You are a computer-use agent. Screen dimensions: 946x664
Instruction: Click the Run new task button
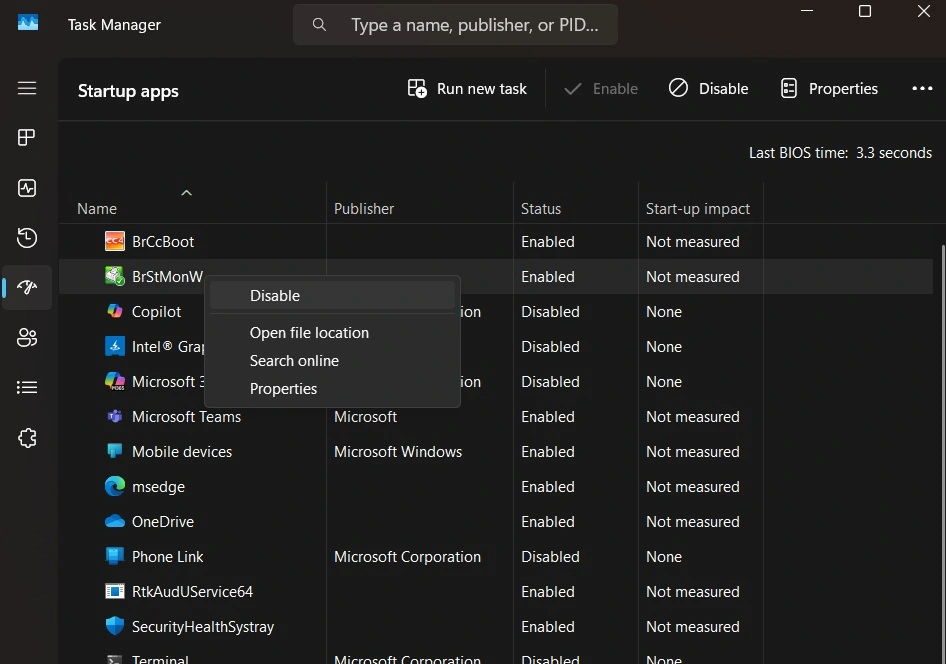coord(467,88)
